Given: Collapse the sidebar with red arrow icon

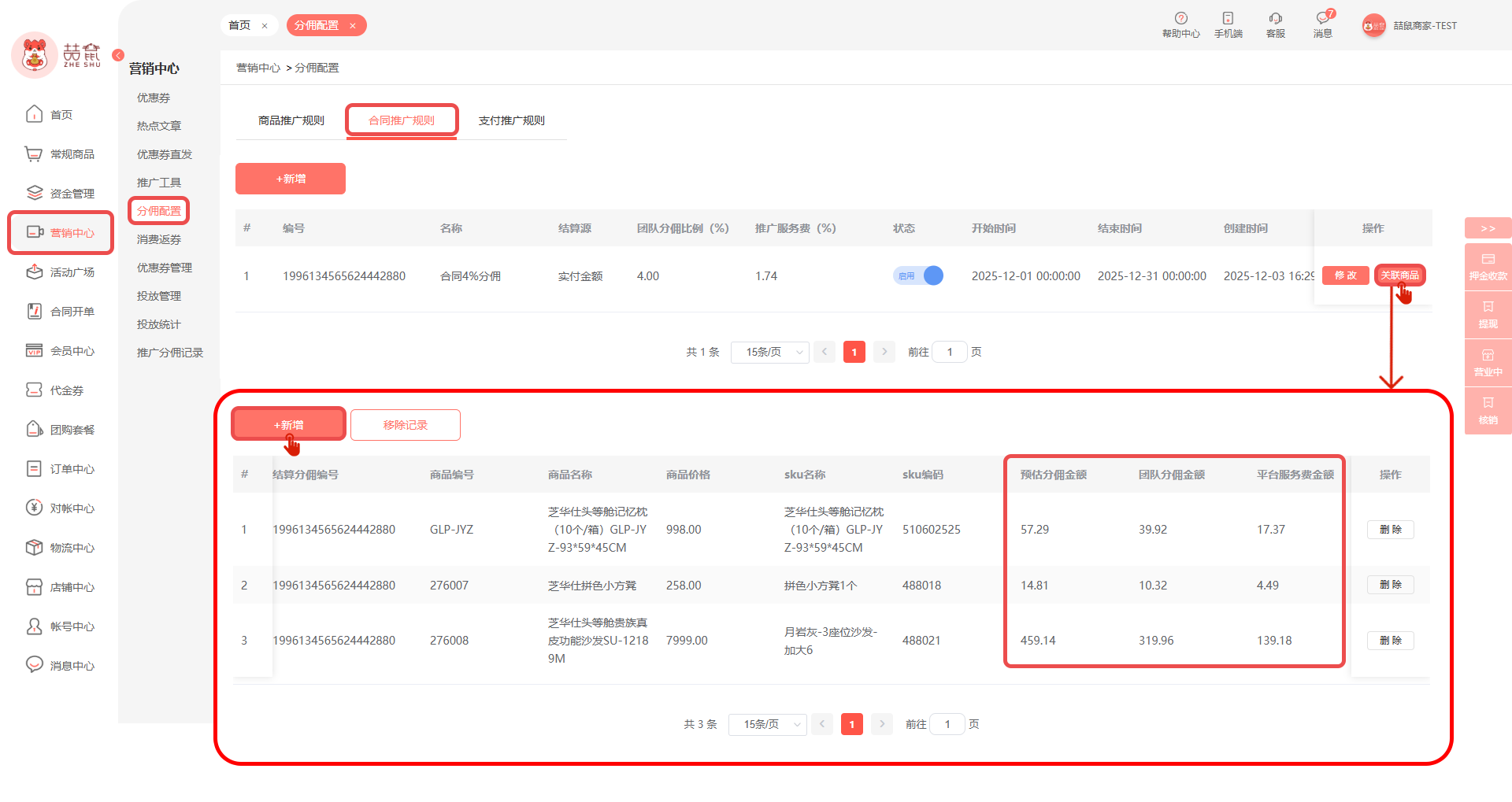Looking at the screenshot, I should point(118,55).
